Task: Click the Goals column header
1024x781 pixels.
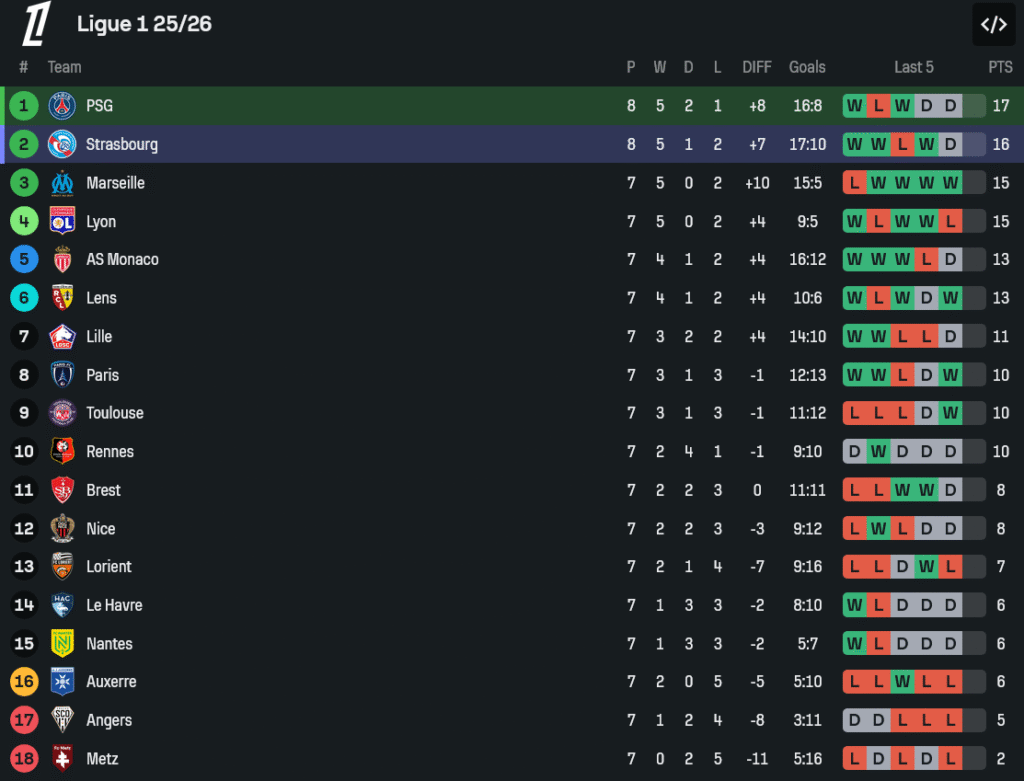Action: [807, 67]
